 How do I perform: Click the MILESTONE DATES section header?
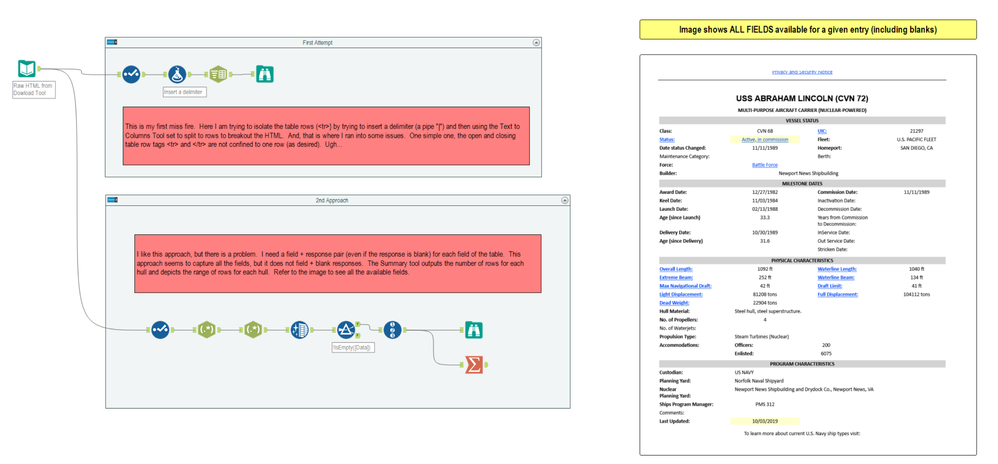(x=802, y=183)
